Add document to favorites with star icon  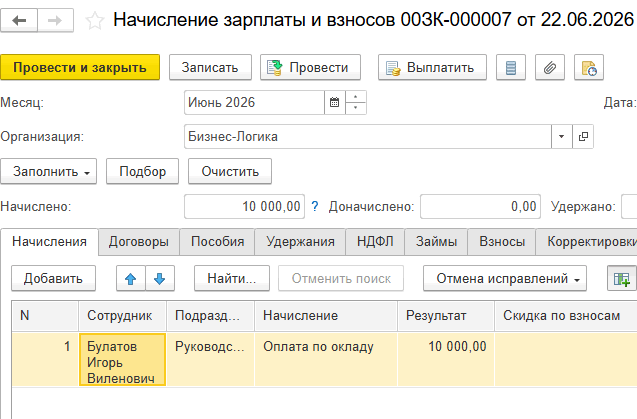click(x=95, y=20)
